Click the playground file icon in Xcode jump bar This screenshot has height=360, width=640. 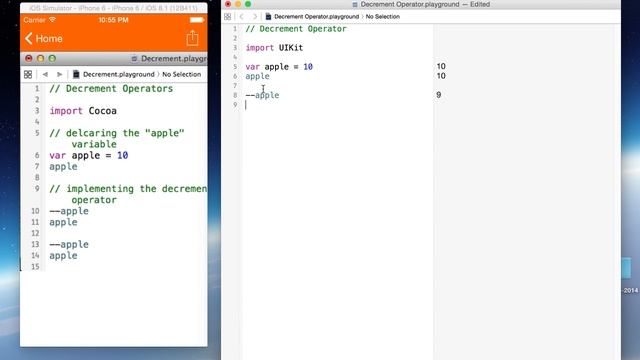pos(268,17)
